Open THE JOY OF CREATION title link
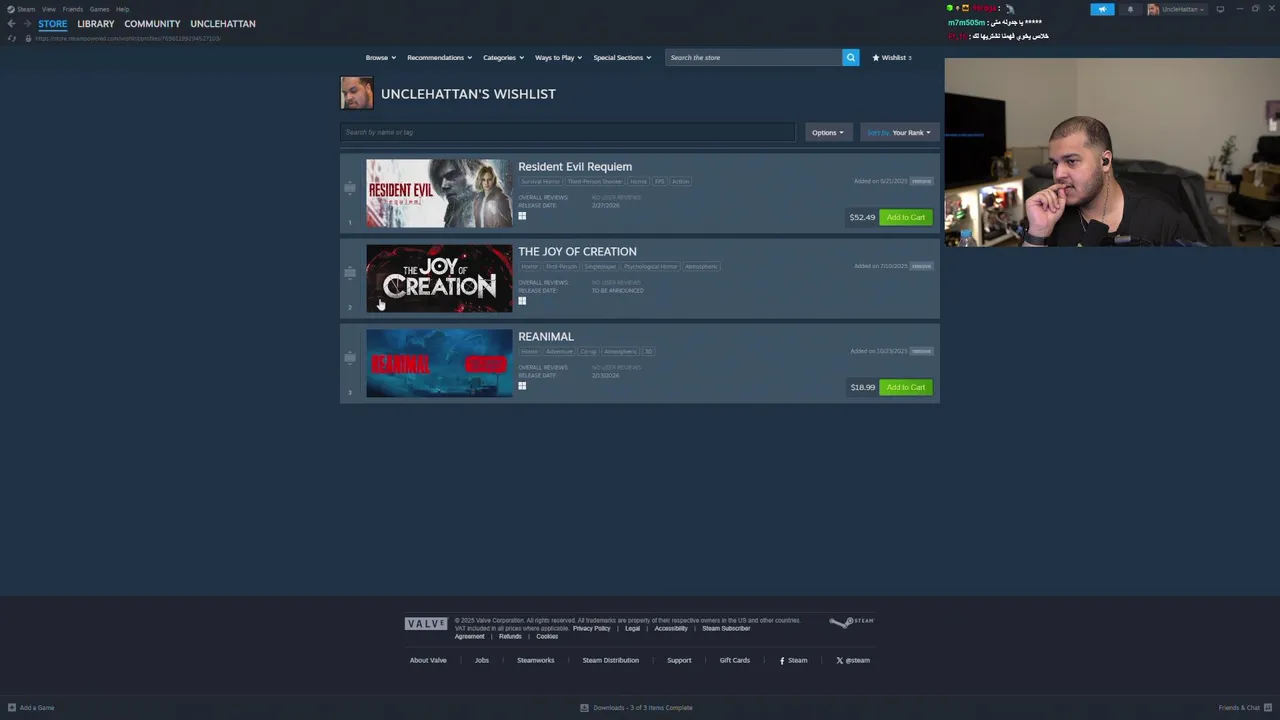Image resolution: width=1280 pixels, height=720 pixels. (x=577, y=252)
